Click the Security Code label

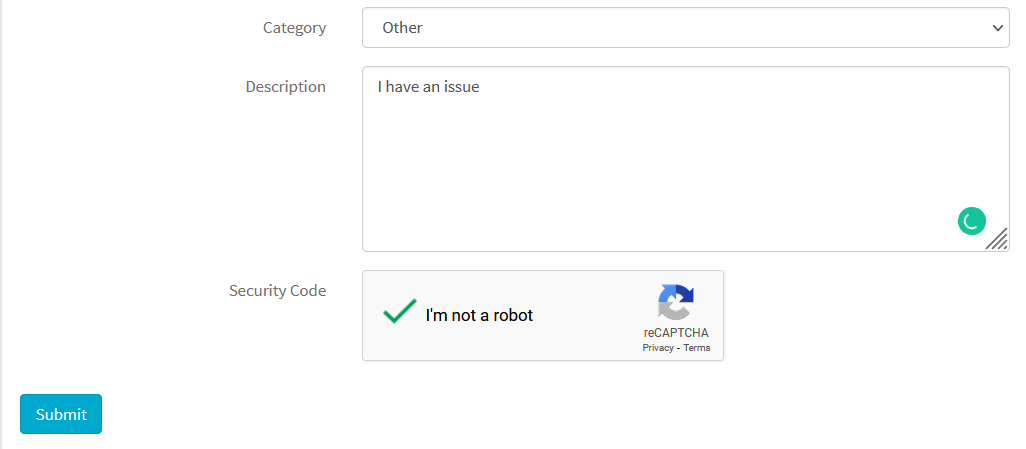point(277,290)
